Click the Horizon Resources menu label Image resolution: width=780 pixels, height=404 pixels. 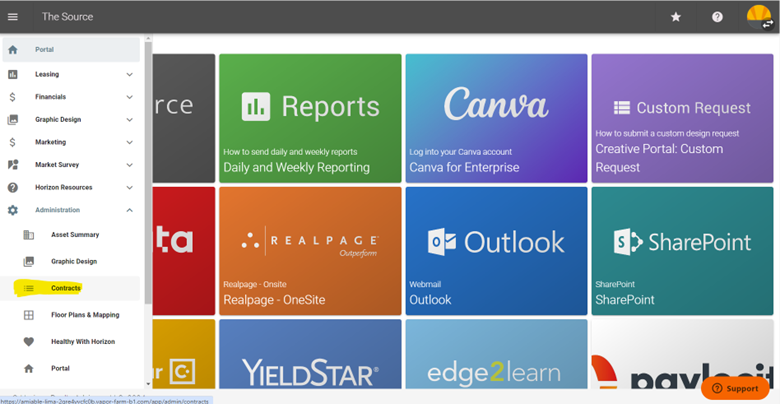click(63, 188)
